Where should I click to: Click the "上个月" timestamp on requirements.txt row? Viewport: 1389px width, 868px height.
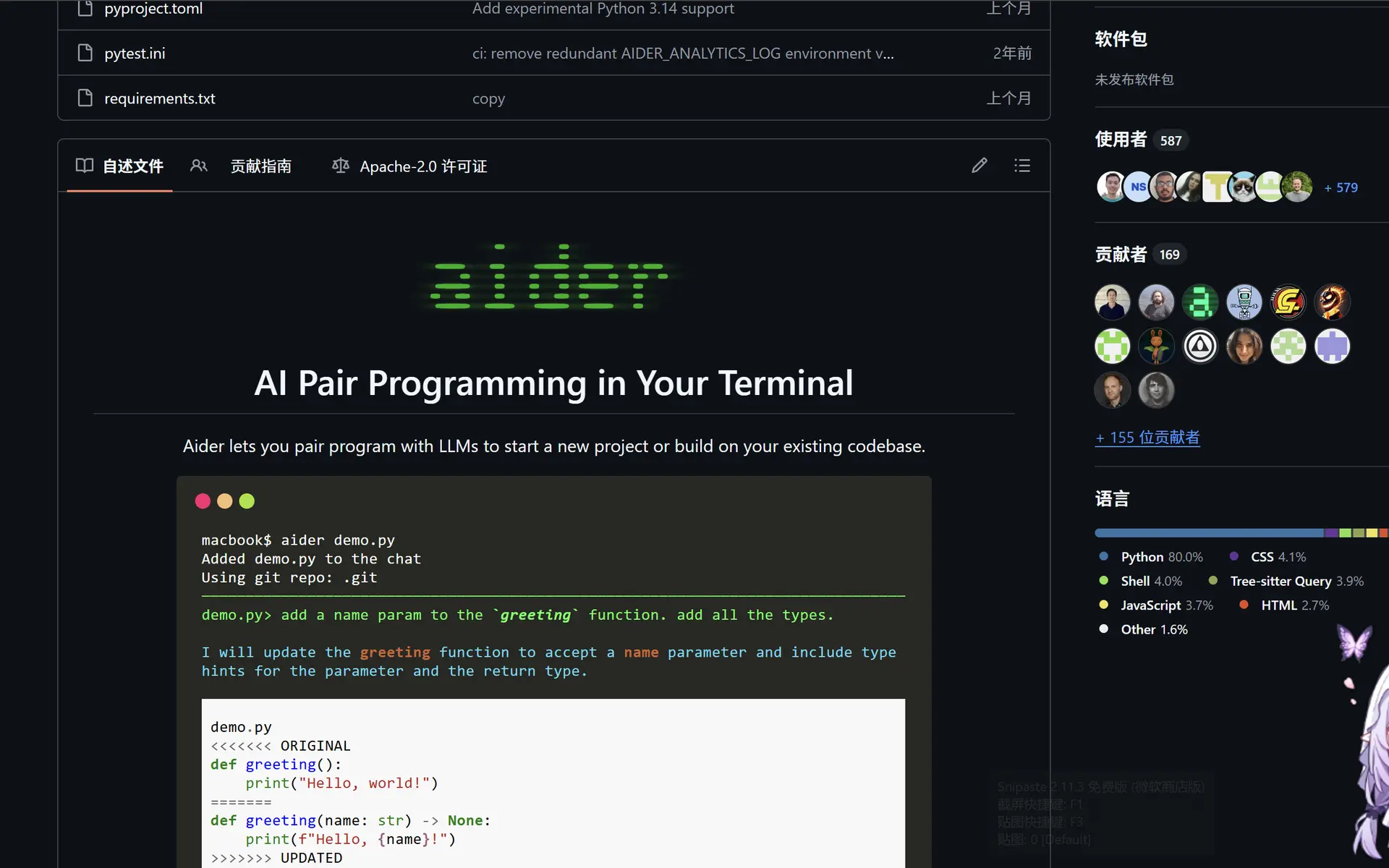click(x=1009, y=98)
